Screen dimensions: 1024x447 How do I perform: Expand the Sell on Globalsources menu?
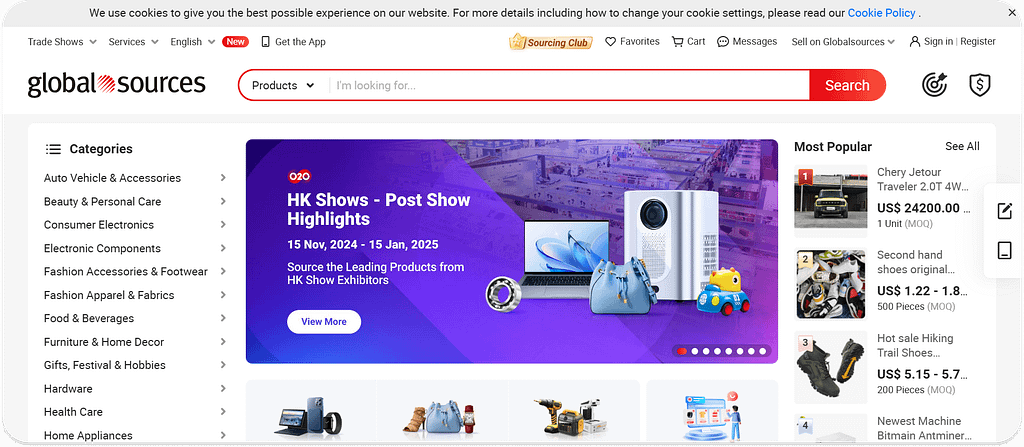843,42
